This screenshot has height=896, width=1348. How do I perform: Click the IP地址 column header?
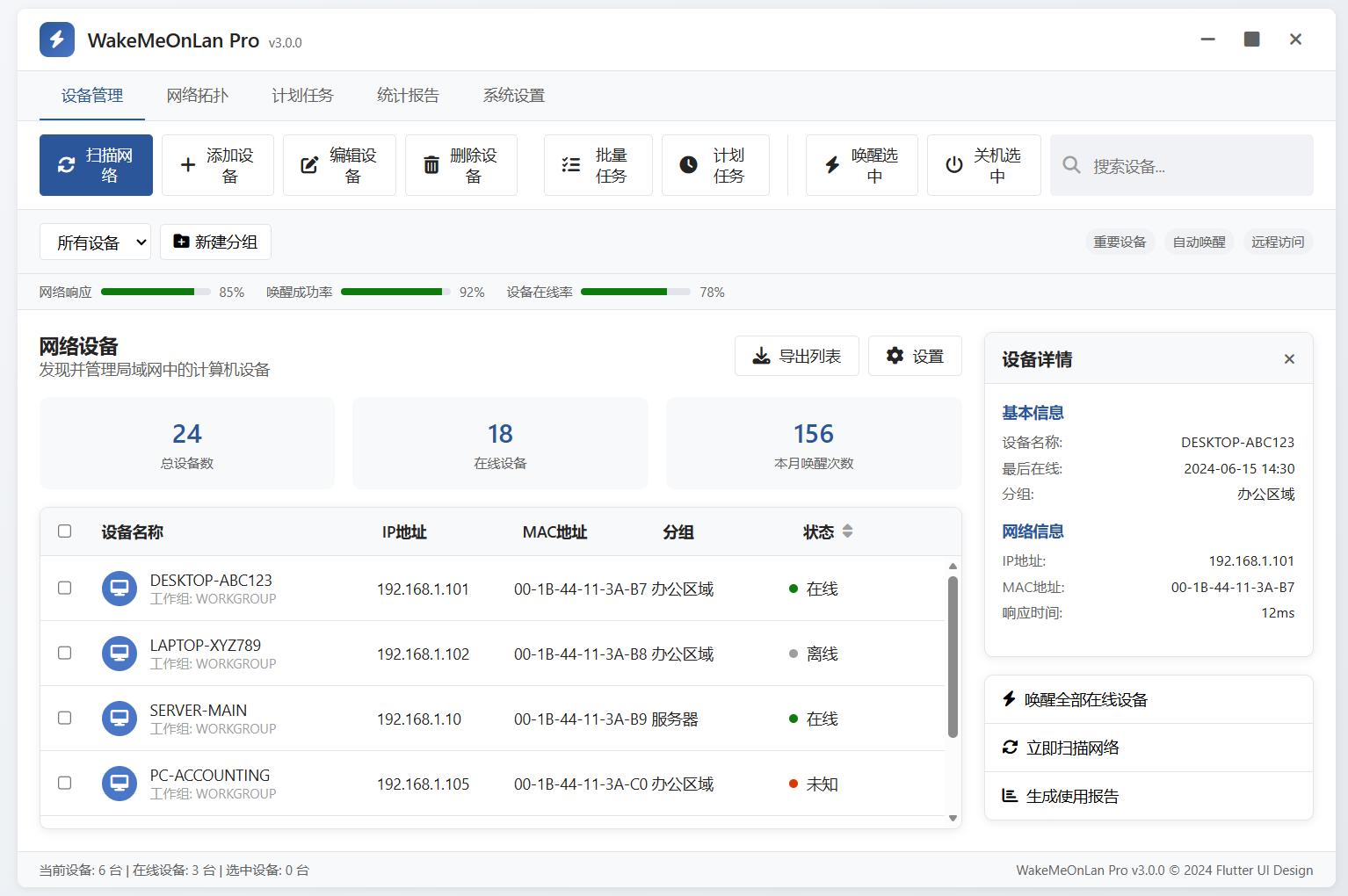(404, 531)
